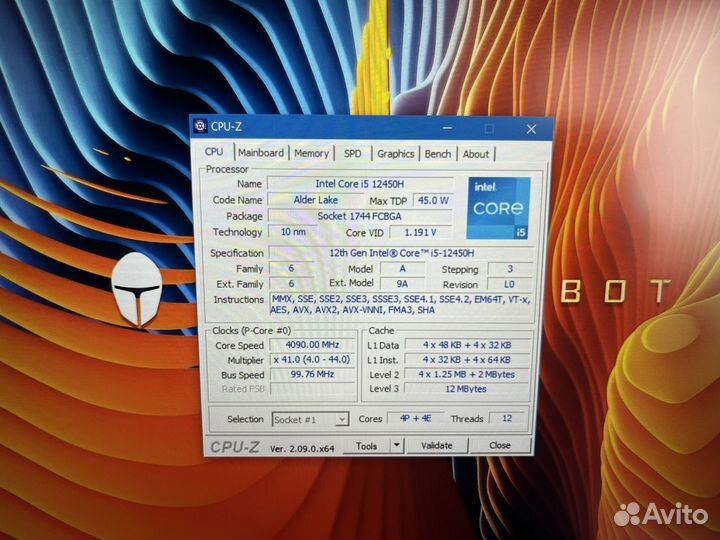Image resolution: width=720 pixels, height=540 pixels.
Task: Click the Stepping value '3'
Action: tap(510, 269)
